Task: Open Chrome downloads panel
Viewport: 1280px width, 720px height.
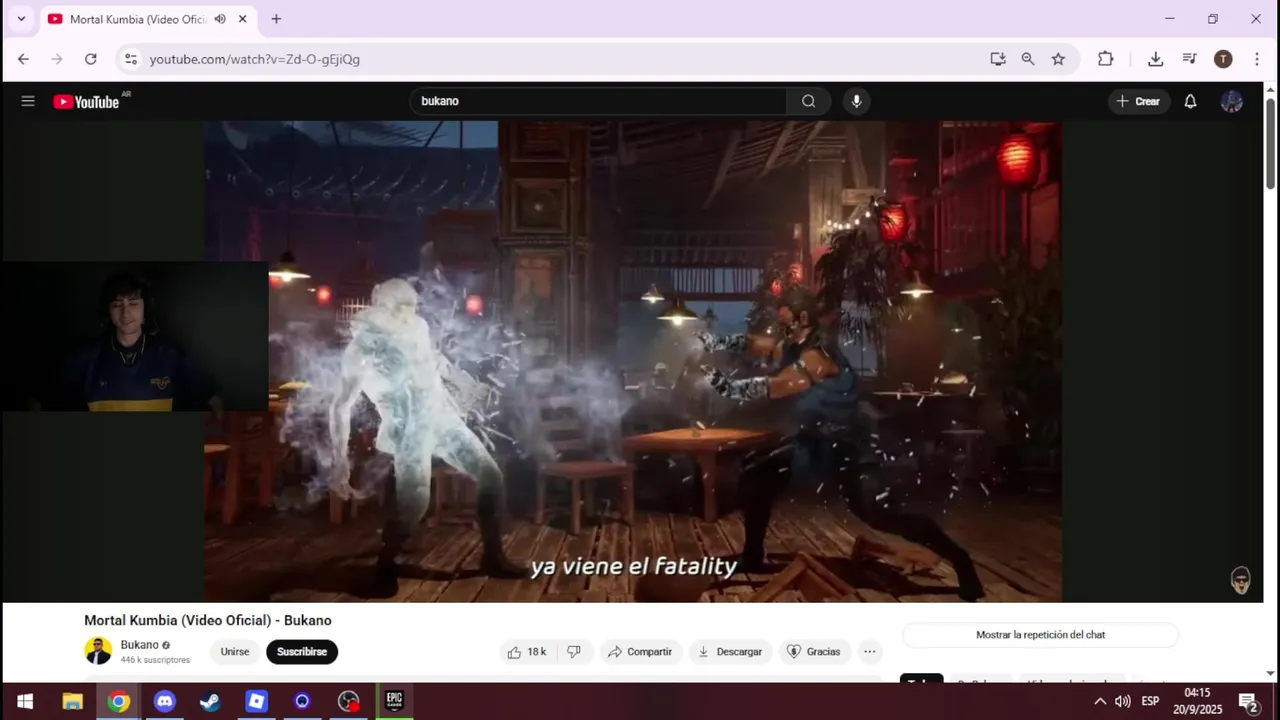Action: coord(1155,59)
